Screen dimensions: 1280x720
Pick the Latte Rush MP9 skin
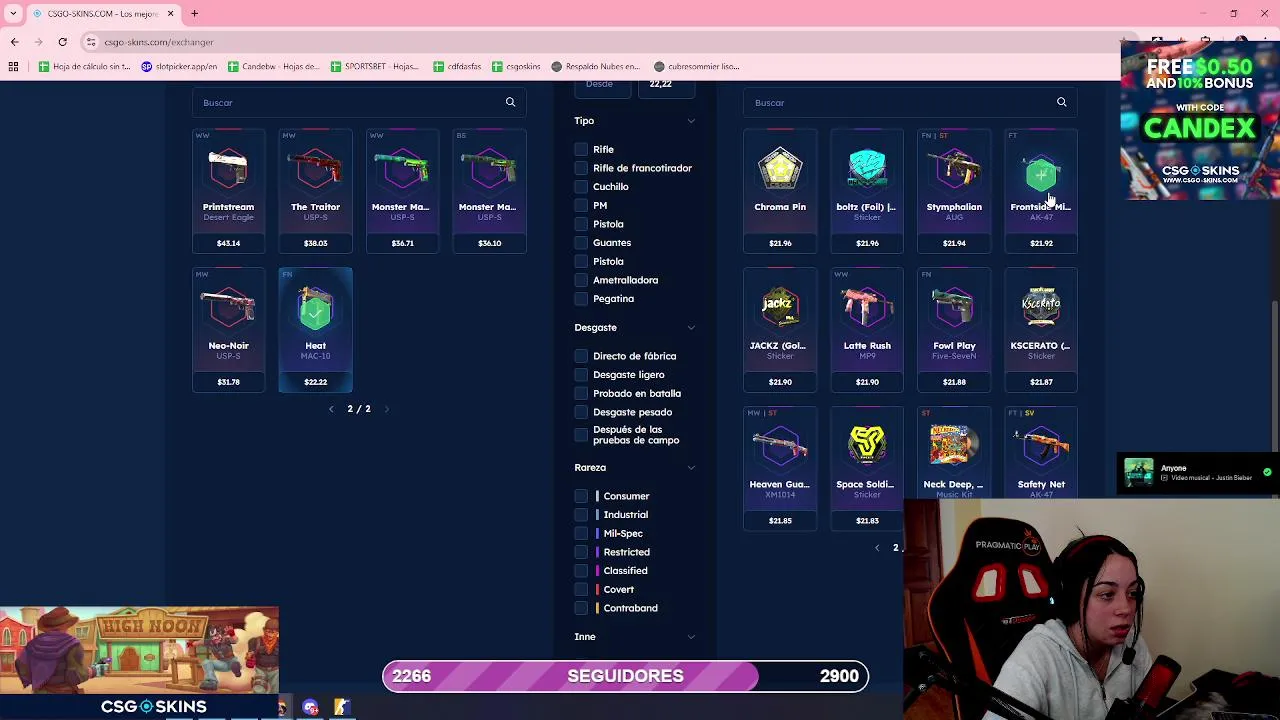(867, 330)
